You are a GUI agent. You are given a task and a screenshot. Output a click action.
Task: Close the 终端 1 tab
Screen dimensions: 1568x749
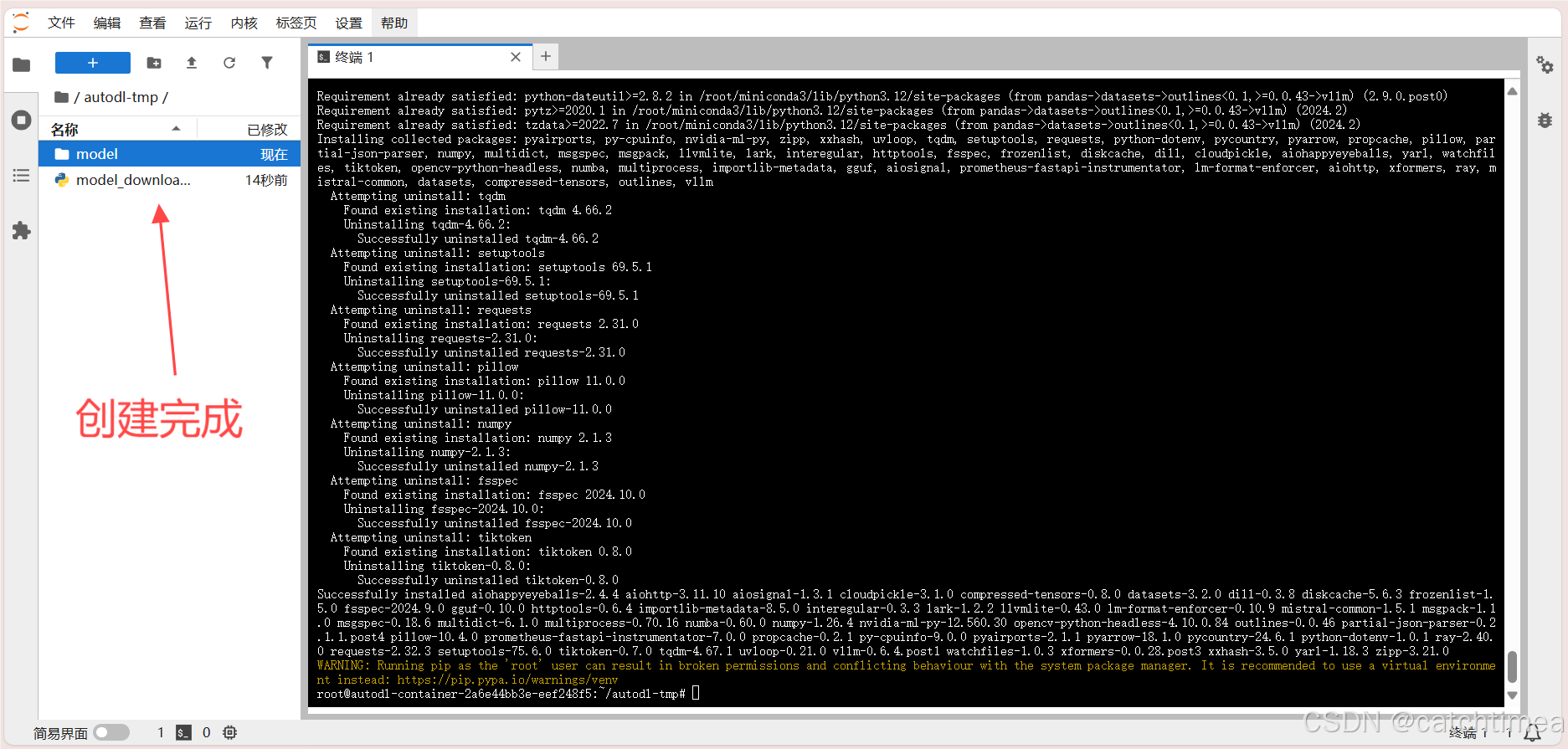coord(516,57)
